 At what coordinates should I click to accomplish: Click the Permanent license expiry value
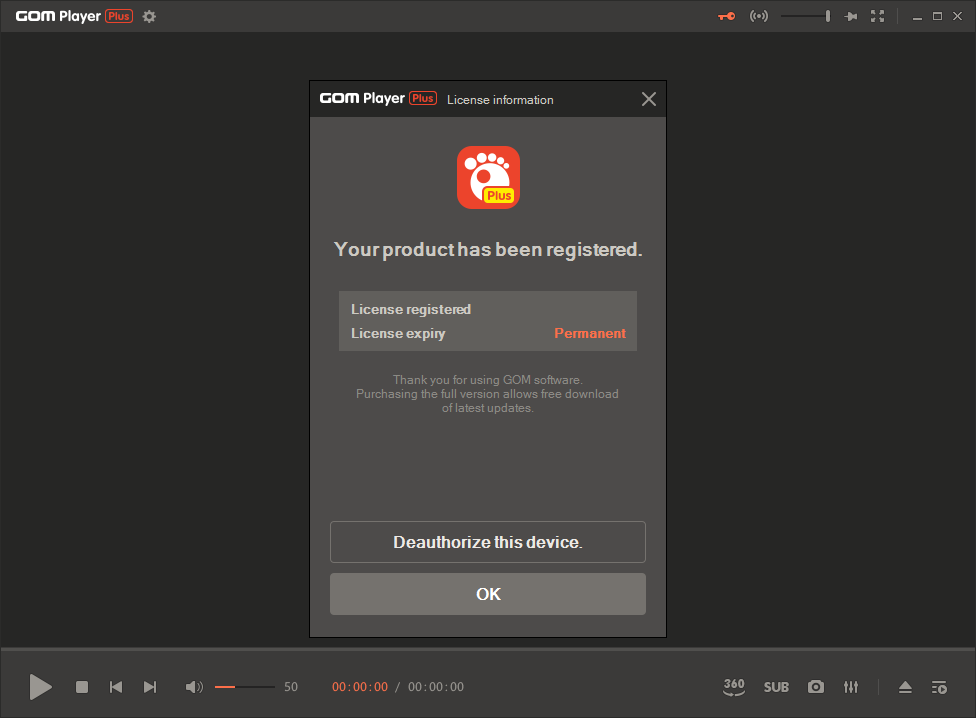point(589,333)
